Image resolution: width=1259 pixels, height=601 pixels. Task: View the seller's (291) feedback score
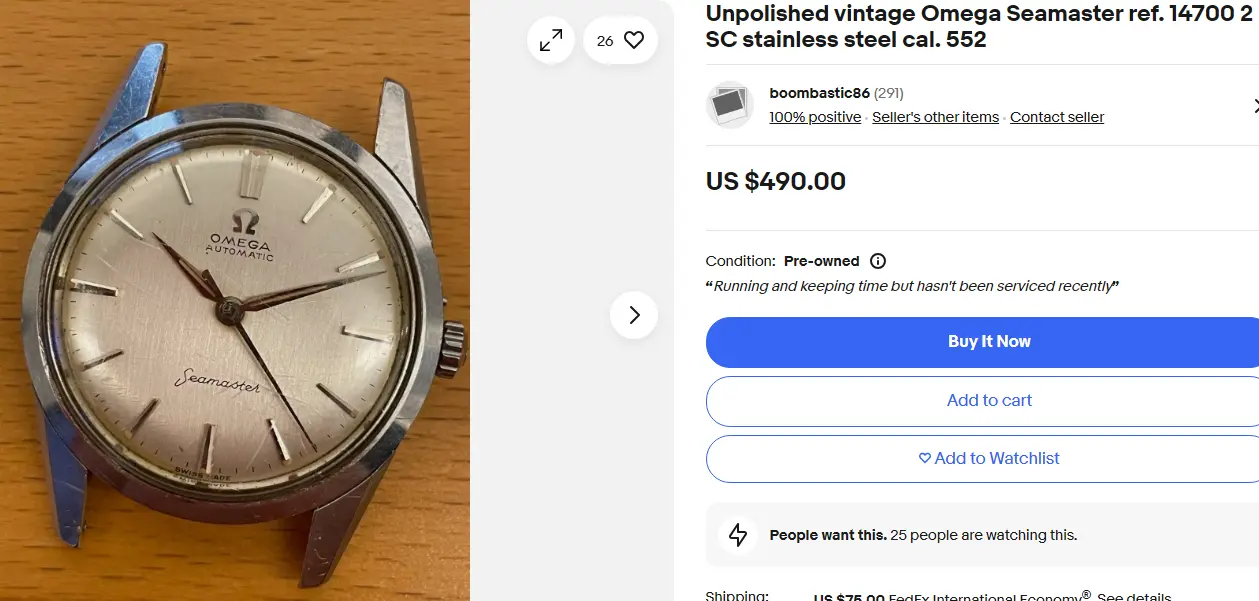point(888,93)
